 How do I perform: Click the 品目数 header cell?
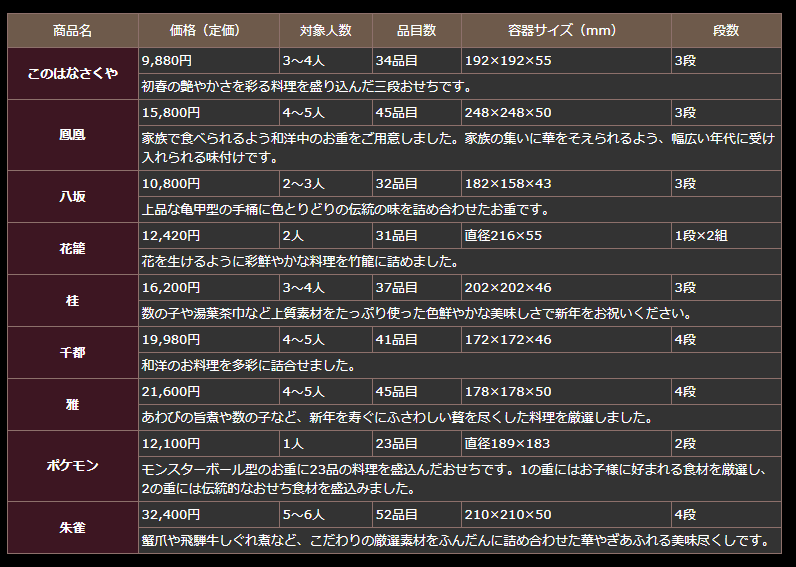pos(416,31)
